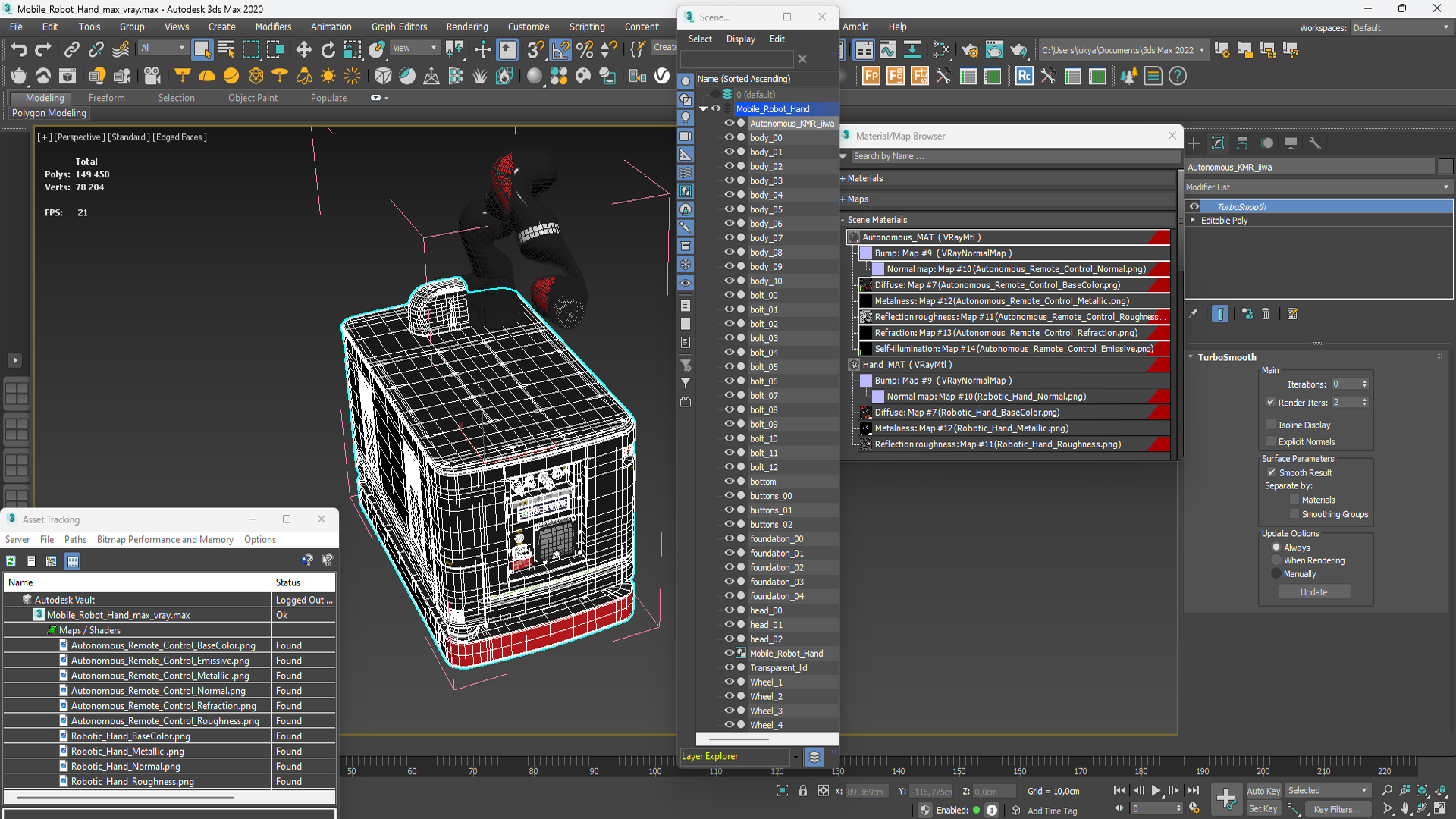The height and width of the screenshot is (819, 1456).
Task: Toggle the Percent Snap icon
Action: tap(585, 50)
